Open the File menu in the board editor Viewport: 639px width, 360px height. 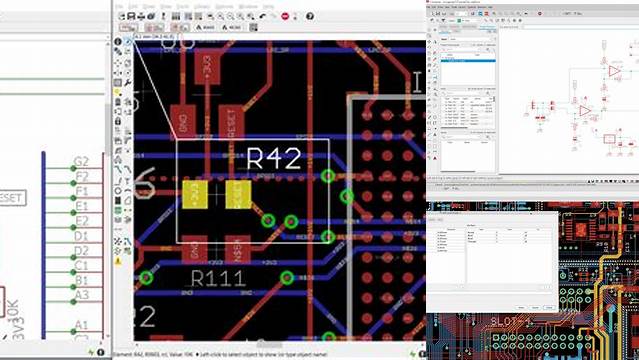[x=119, y=6]
